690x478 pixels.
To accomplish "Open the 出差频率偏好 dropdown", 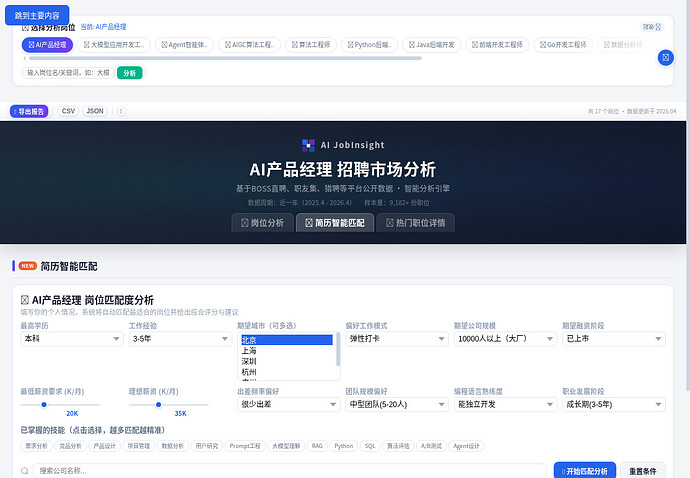I will point(289,404).
